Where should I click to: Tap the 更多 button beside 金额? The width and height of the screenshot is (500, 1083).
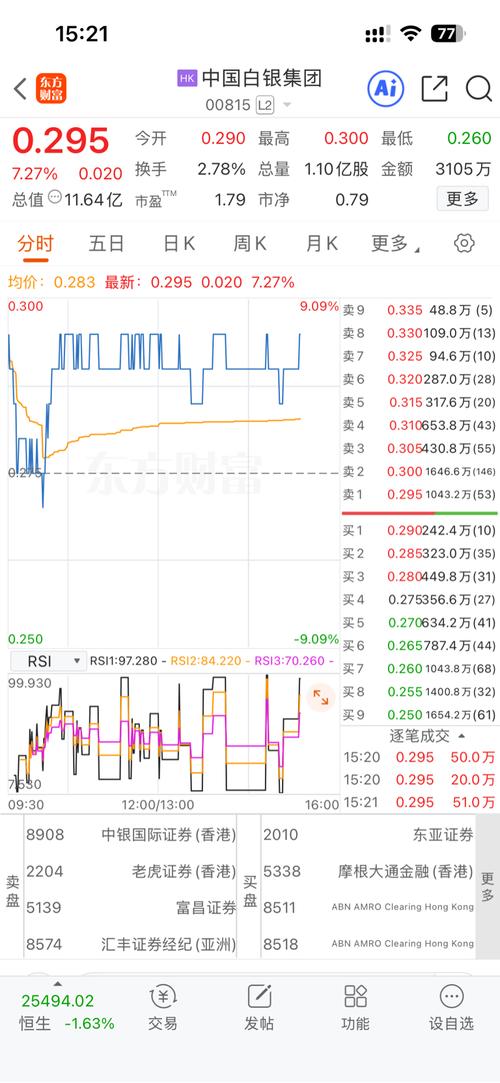pyautogui.click(x=462, y=199)
